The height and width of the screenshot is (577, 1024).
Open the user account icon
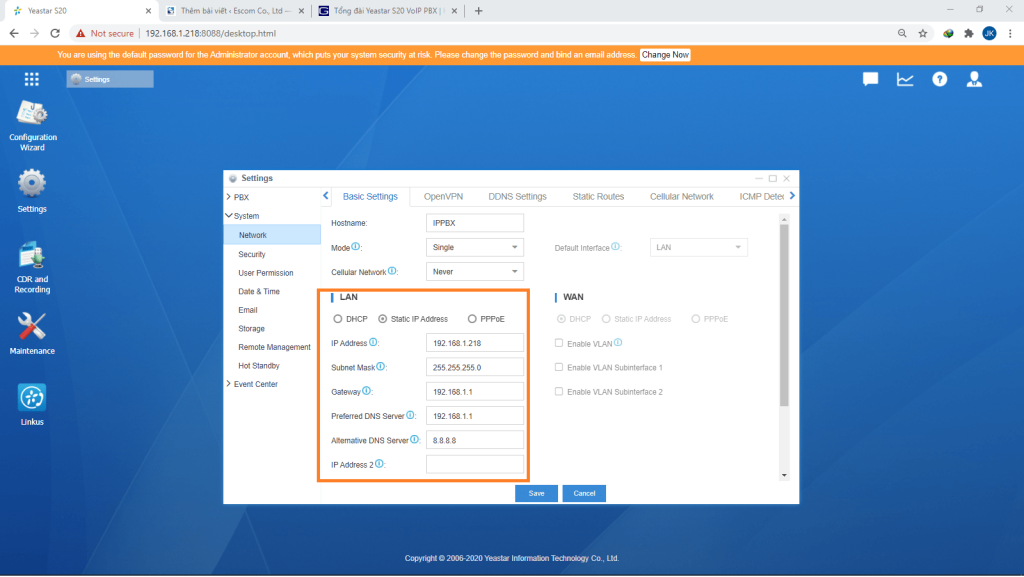[x=974, y=79]
